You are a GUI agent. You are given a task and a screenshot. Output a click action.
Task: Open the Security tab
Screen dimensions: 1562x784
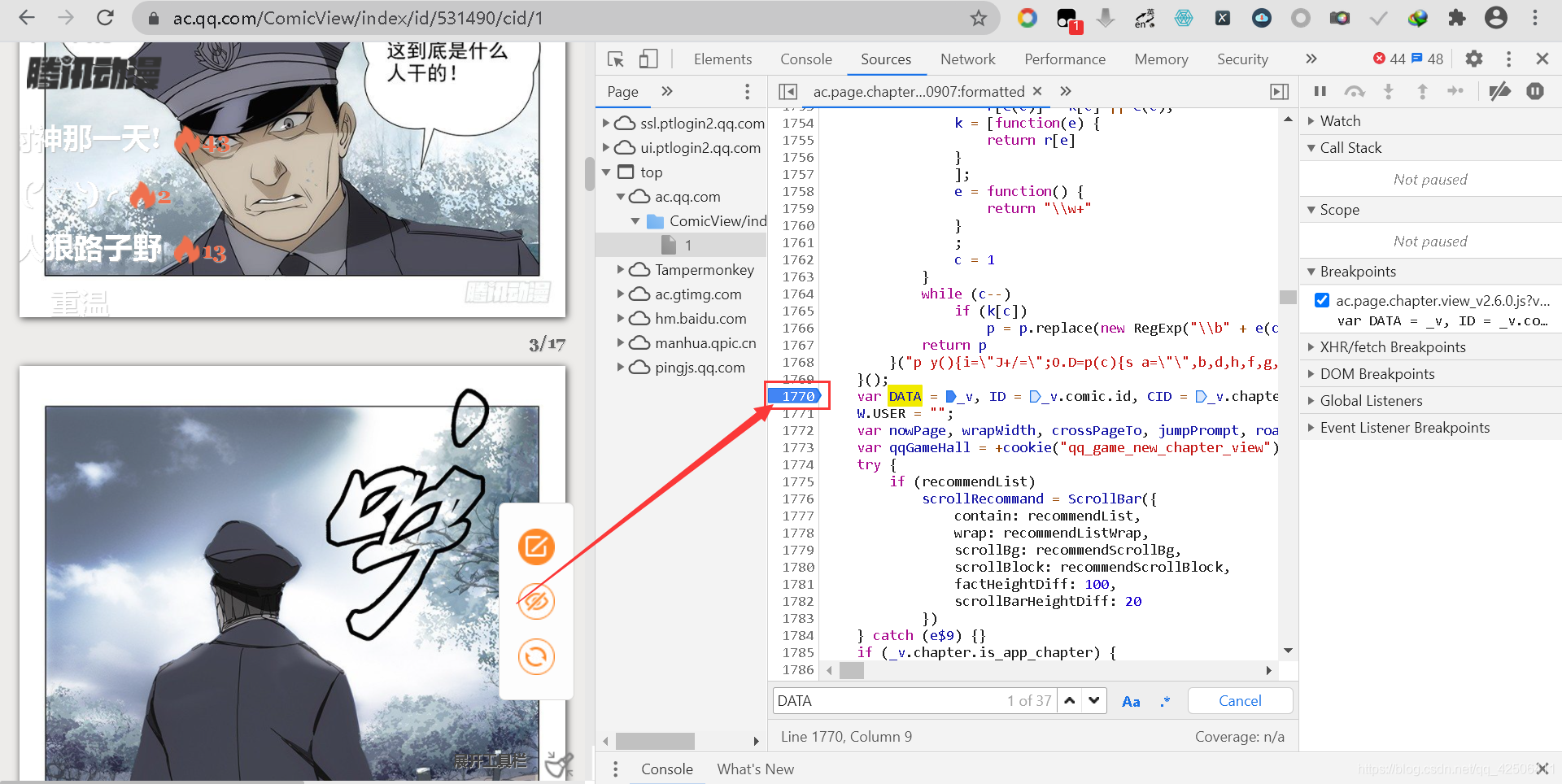pyautogui.click(x=1242, y=59)
